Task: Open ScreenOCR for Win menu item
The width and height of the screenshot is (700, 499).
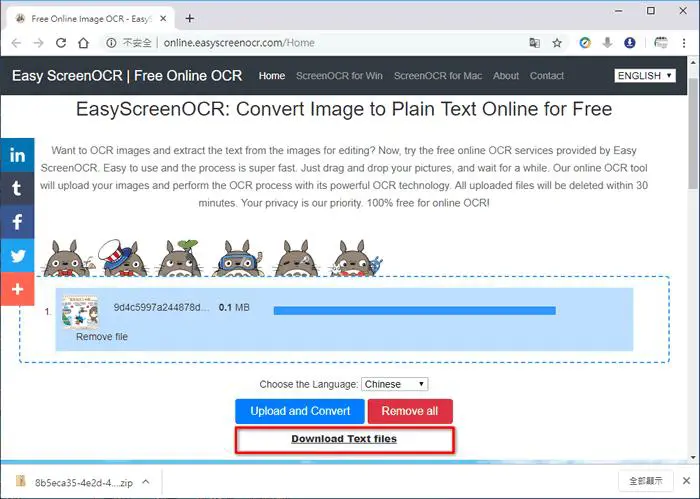Action: [x=339, y=76]
